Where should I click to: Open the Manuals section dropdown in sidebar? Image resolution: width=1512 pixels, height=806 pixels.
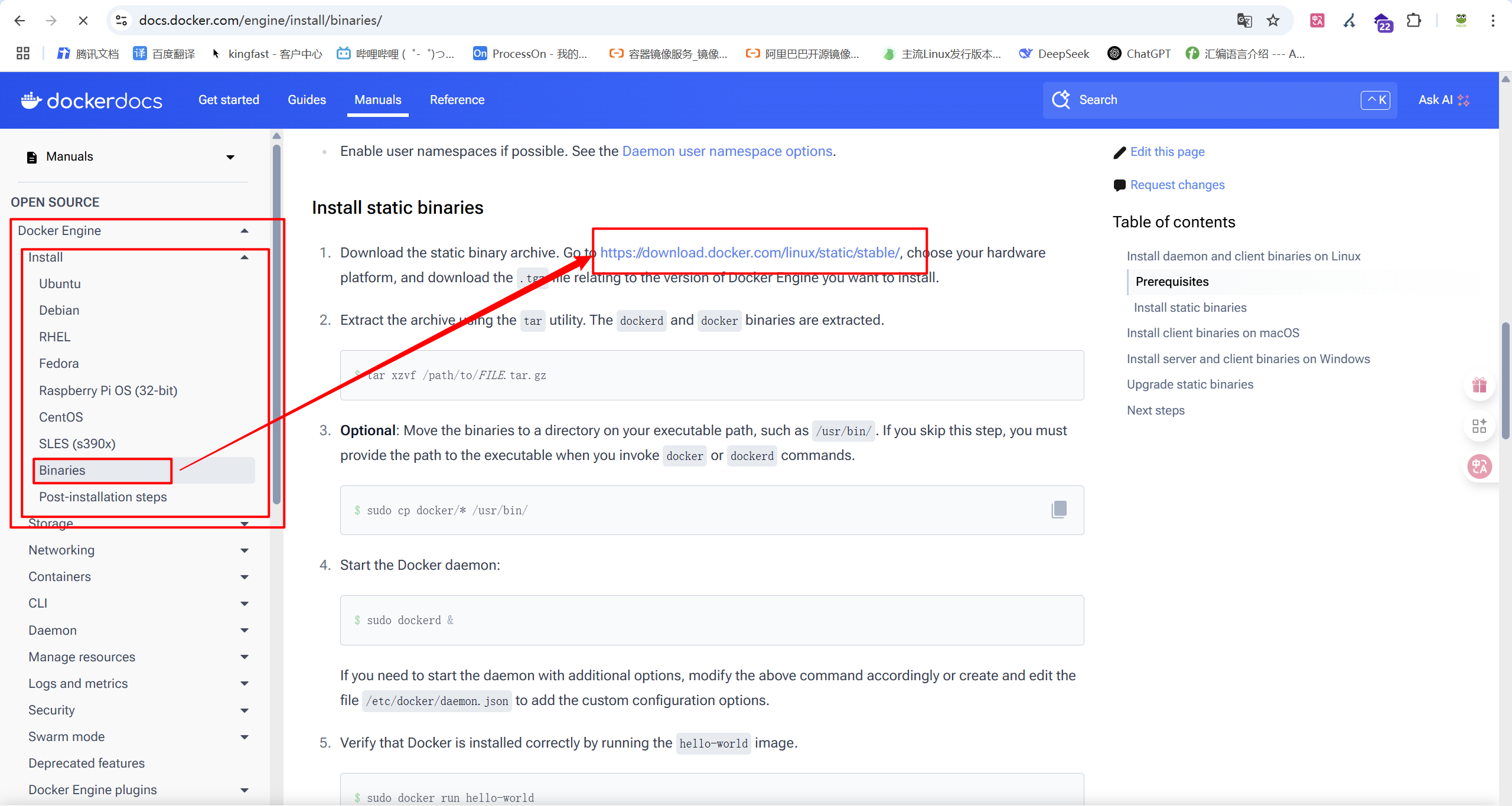click(132, 156)
